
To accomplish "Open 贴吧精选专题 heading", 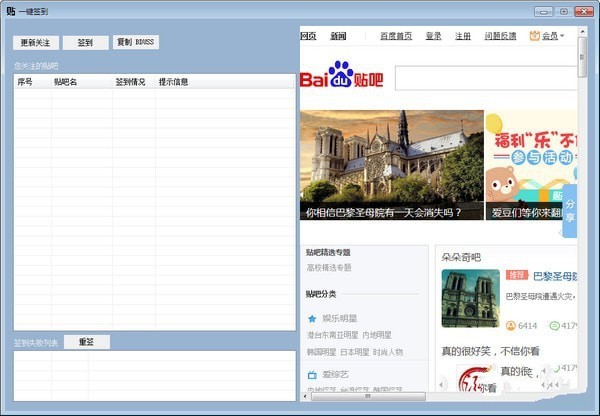I will click(x=328, y=253).
